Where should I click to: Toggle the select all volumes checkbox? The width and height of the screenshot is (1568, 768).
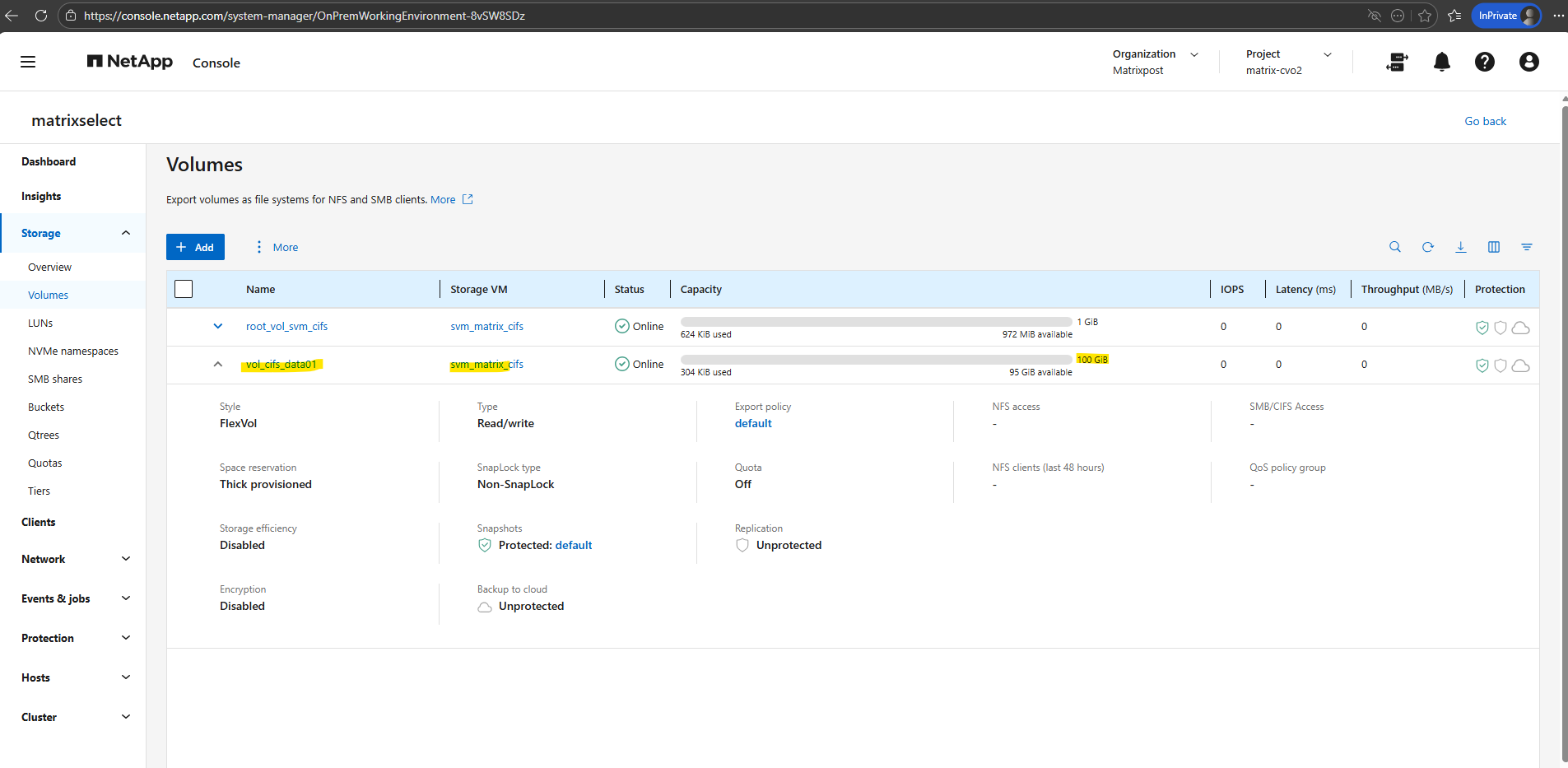pos(184,289)
